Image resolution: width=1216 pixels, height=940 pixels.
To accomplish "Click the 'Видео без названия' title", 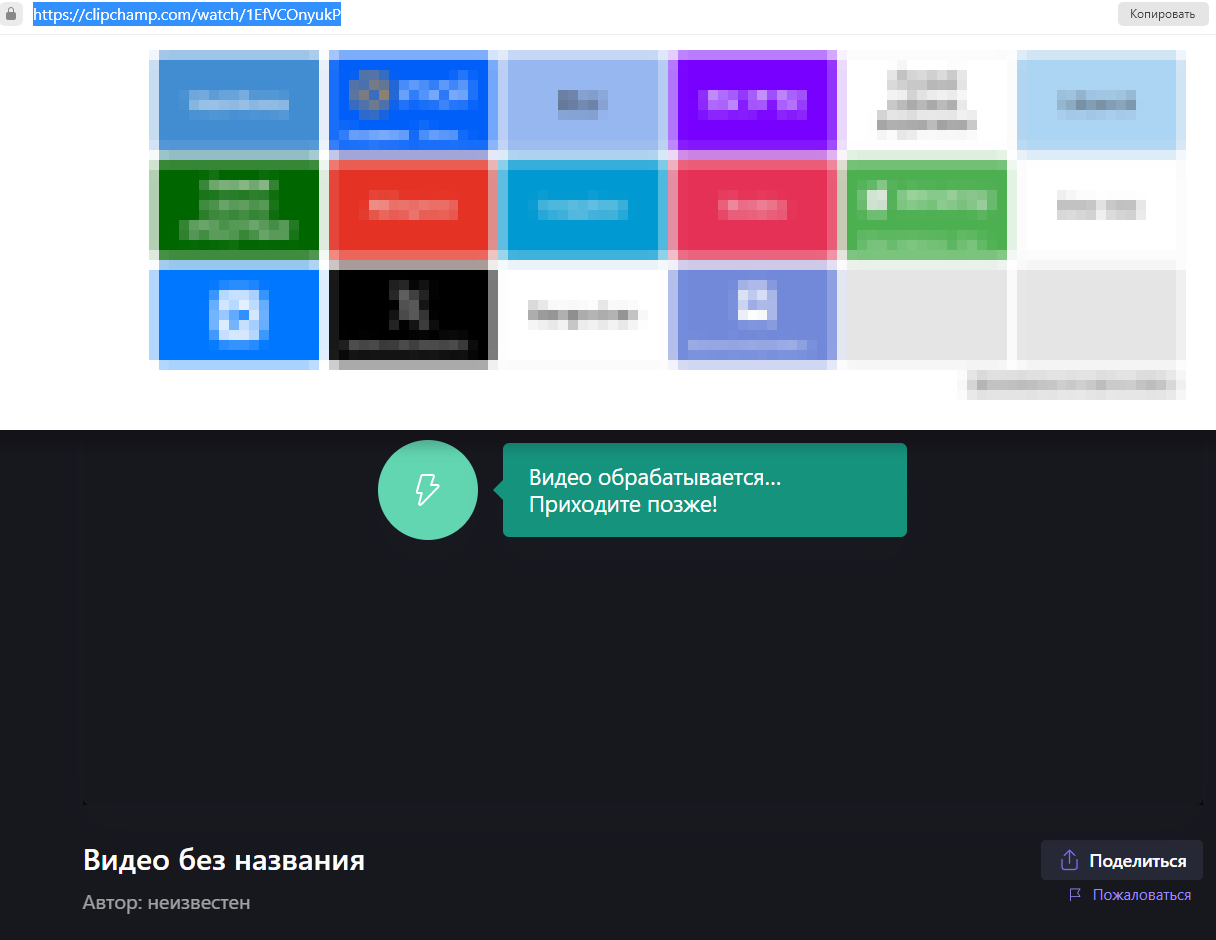I will (223, 860).
